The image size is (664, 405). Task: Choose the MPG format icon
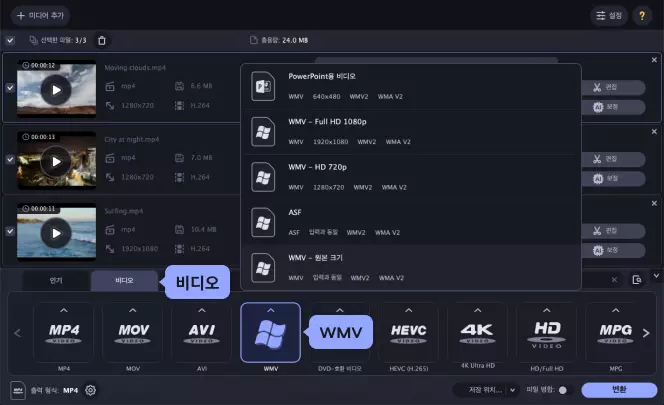pos(615,333)
